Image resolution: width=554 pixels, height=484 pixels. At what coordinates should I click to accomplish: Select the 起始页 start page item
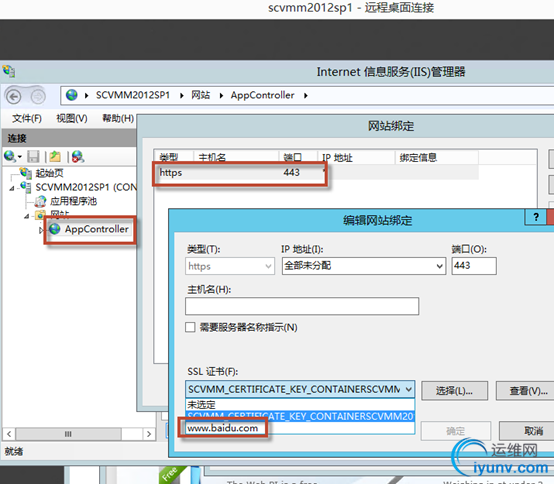click(49, 173)
